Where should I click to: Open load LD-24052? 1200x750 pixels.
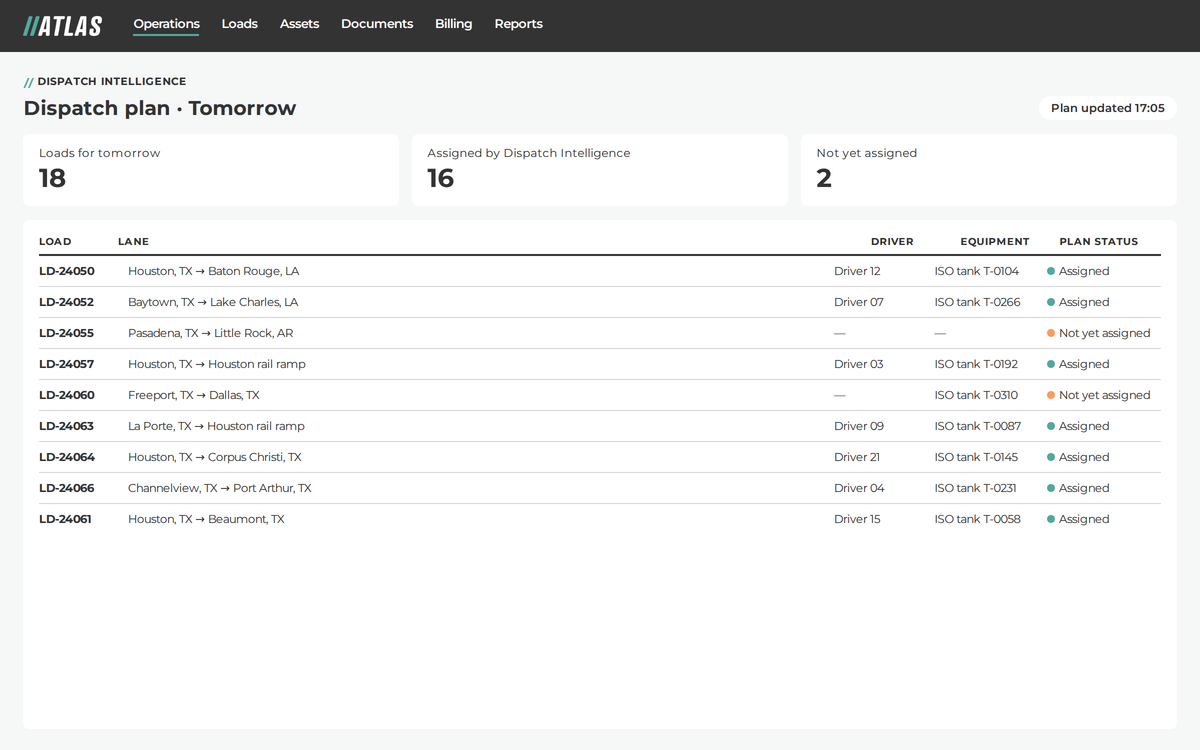67,302
